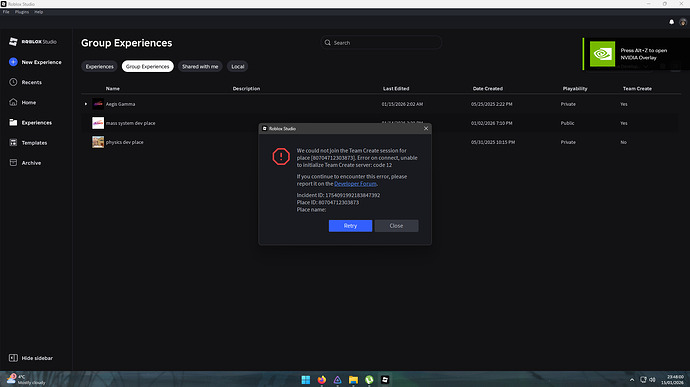This screenshot has width=690, height=387.
Task: Expand the Aegis Gamma experience row
Action: (86, 104)
